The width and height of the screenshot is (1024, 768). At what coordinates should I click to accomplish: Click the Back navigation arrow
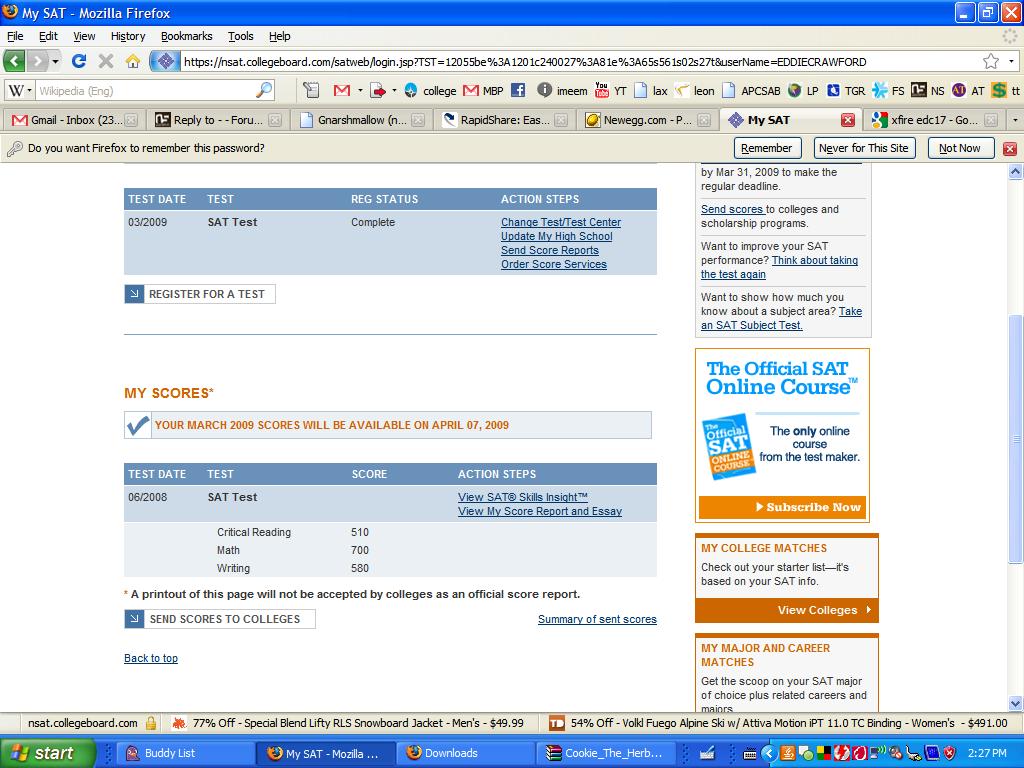pos(13,60)
